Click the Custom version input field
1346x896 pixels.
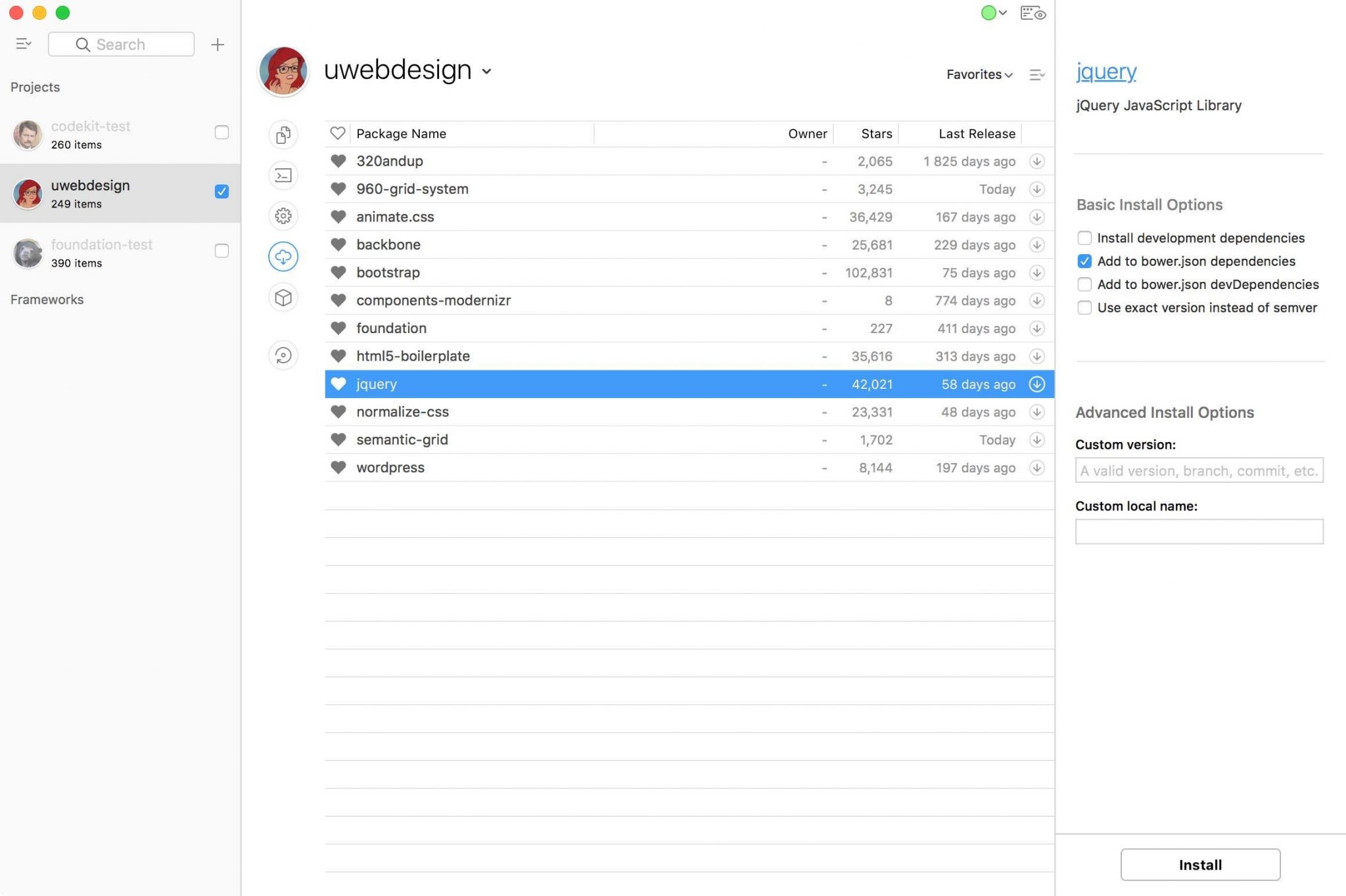point(1199,470)
